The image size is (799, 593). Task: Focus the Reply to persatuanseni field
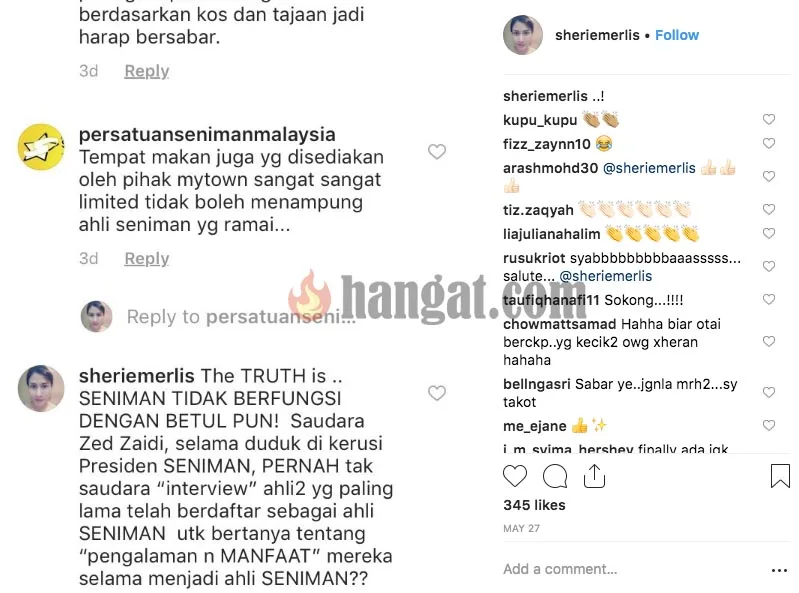point(241,317)
